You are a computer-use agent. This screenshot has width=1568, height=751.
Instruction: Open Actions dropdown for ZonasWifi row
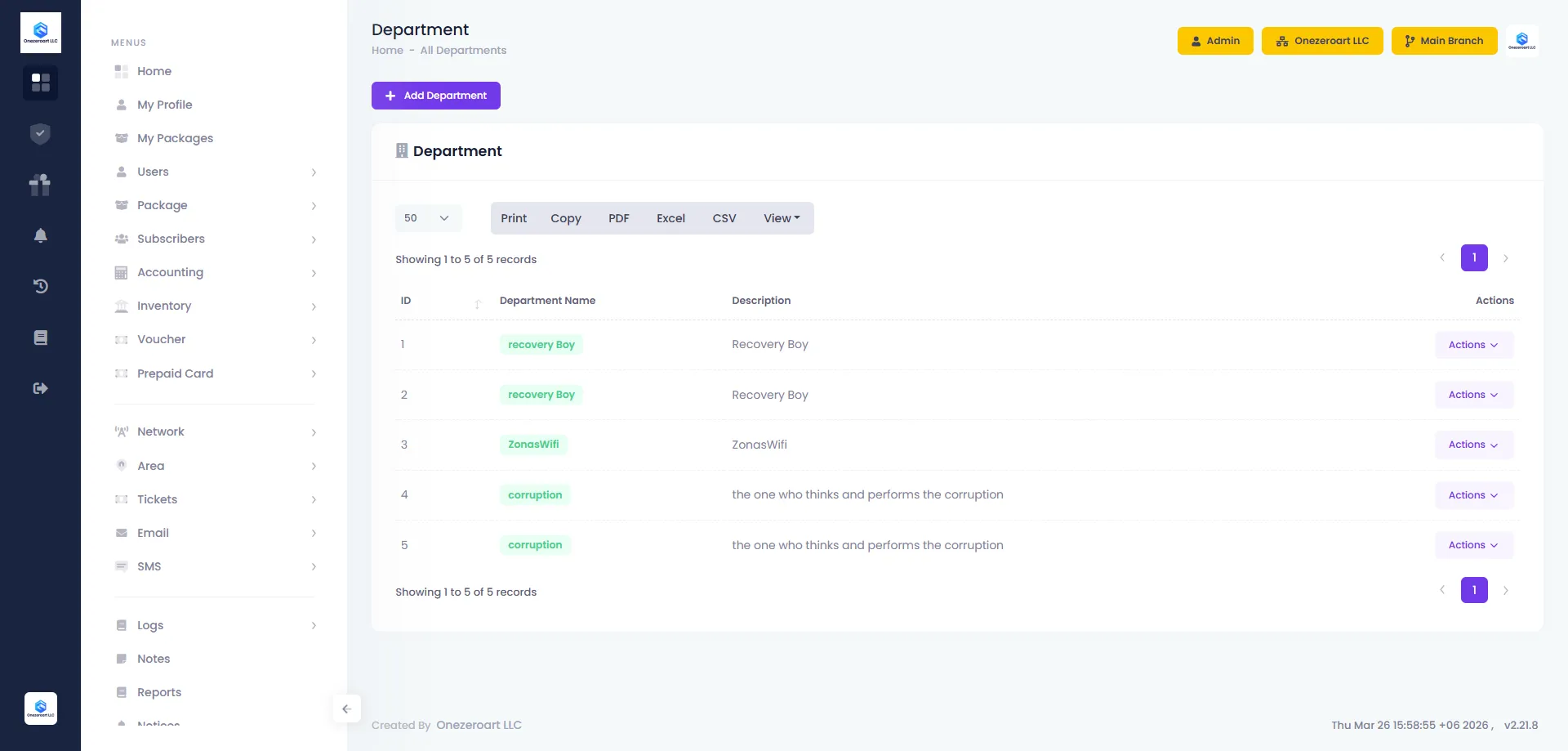point(1473,445)
